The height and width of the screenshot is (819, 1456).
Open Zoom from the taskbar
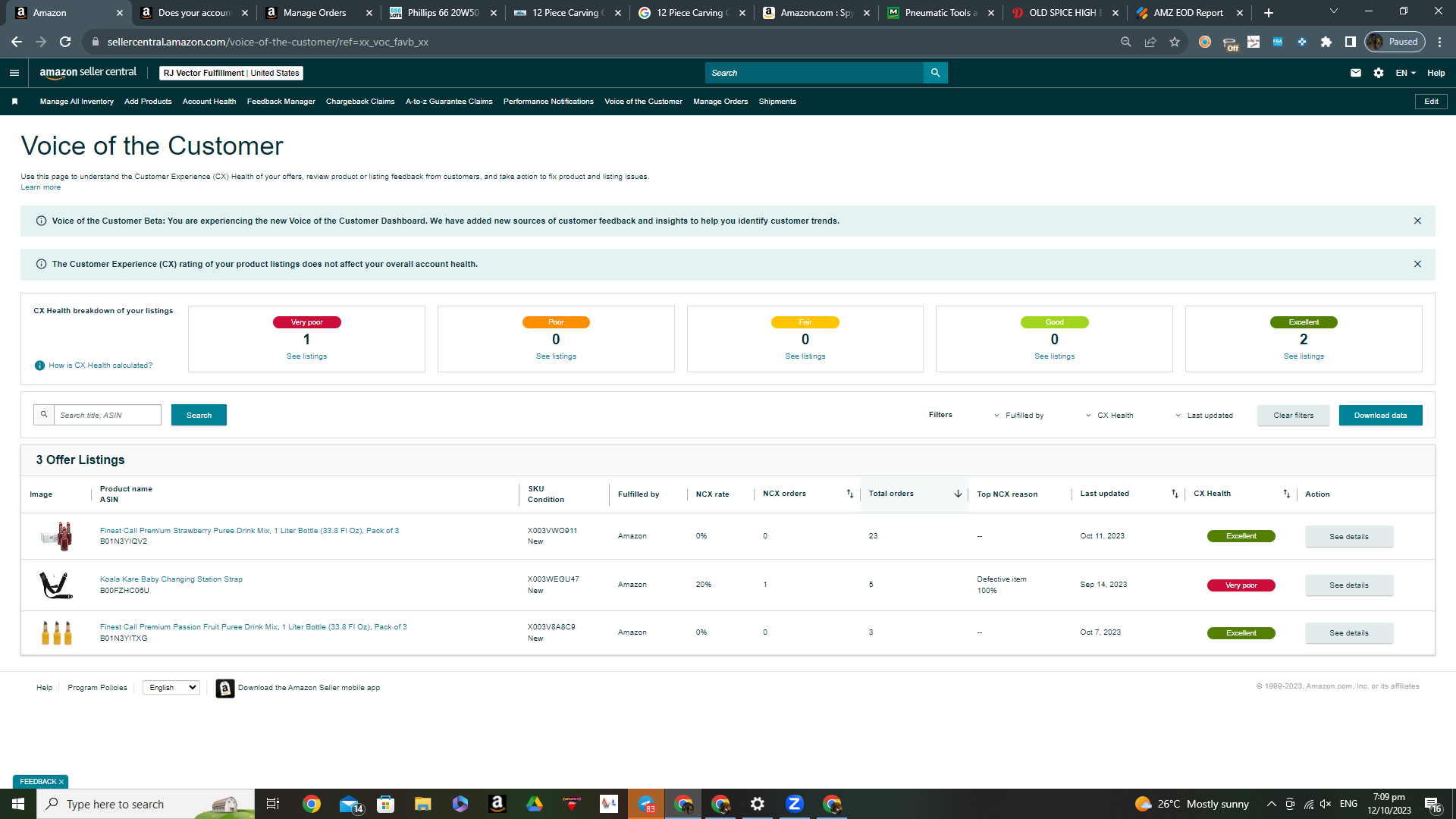tap(795, 804)
